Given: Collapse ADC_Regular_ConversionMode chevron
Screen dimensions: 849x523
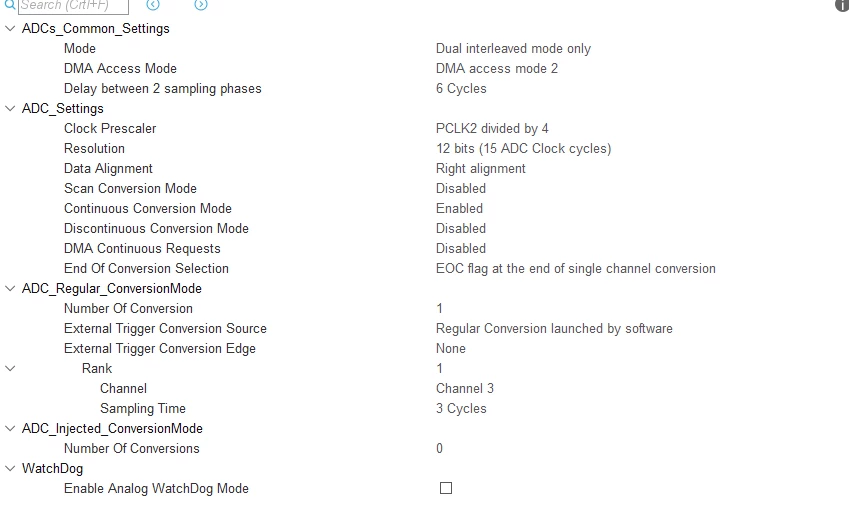Looking at the screenshot, I should coord(10,289).
